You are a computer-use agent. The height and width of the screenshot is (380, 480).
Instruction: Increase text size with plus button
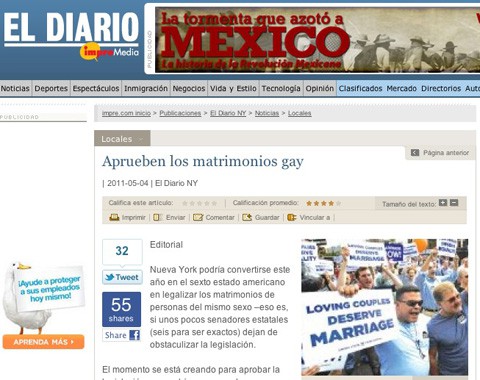pyautogui.click(x=443, y=203)
